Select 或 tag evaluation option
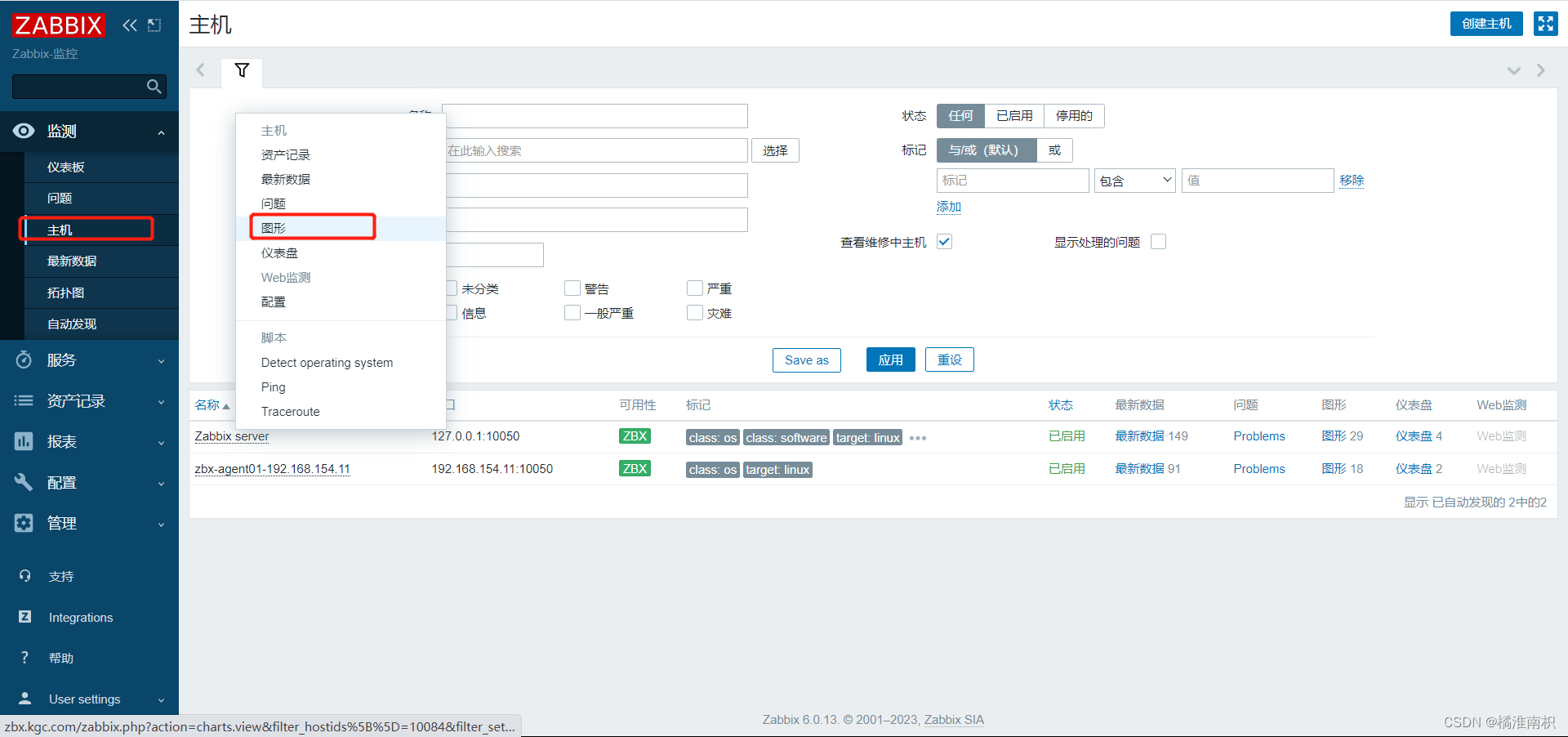The width and height of the screenshot is (1568, 737). click(x=1054, y=150)
